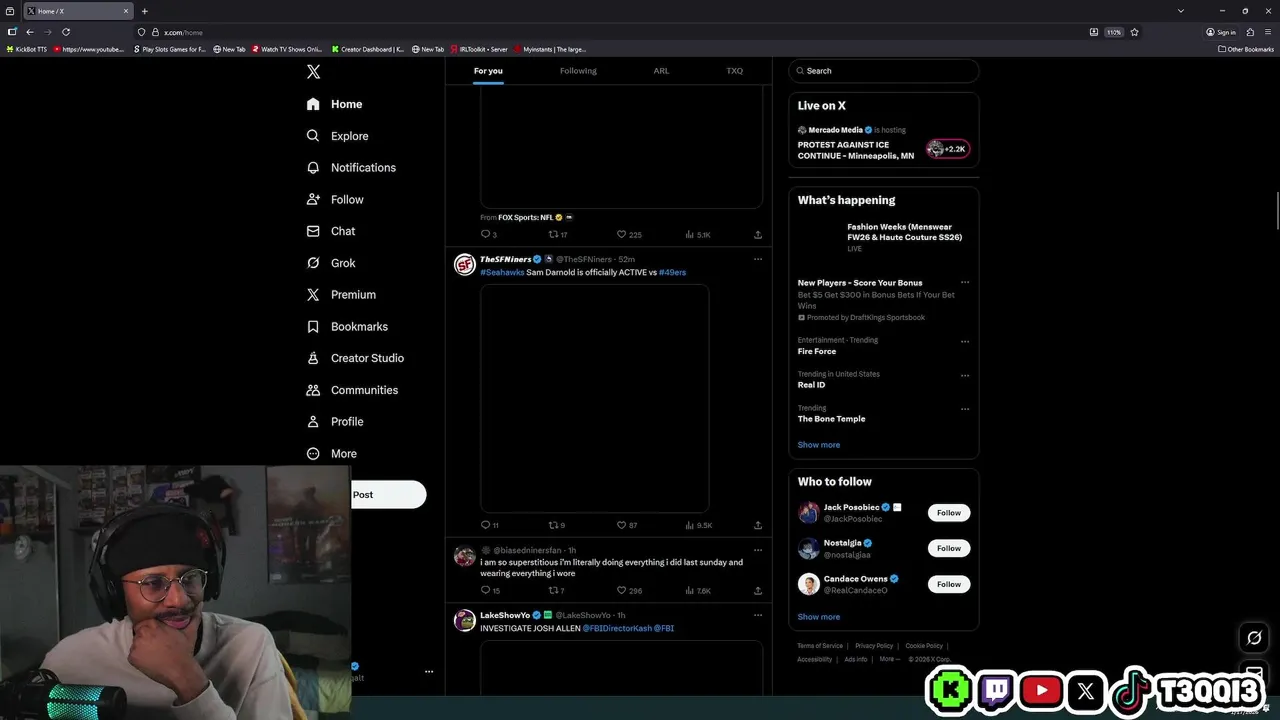Switch to the ARL timeline tab
The height and width of the screenshot is (720, 1280).
[x=661, y=71]
